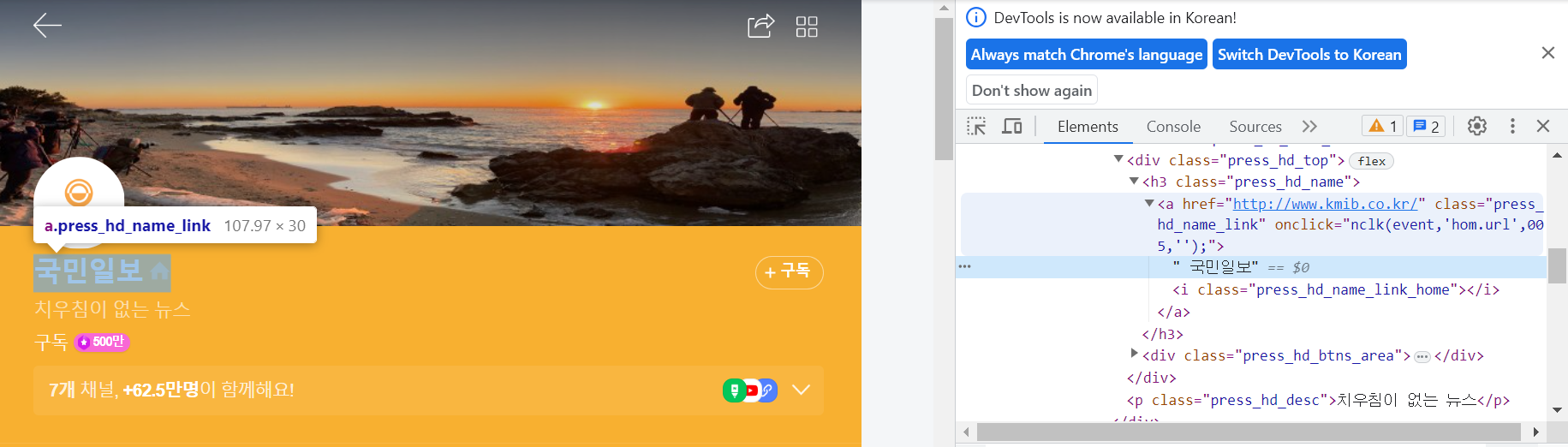Viewport: 1568px width, 447px height.
Task: Go back with the left arrow icon
Action: pyautogui.click(x=47, y=26)
